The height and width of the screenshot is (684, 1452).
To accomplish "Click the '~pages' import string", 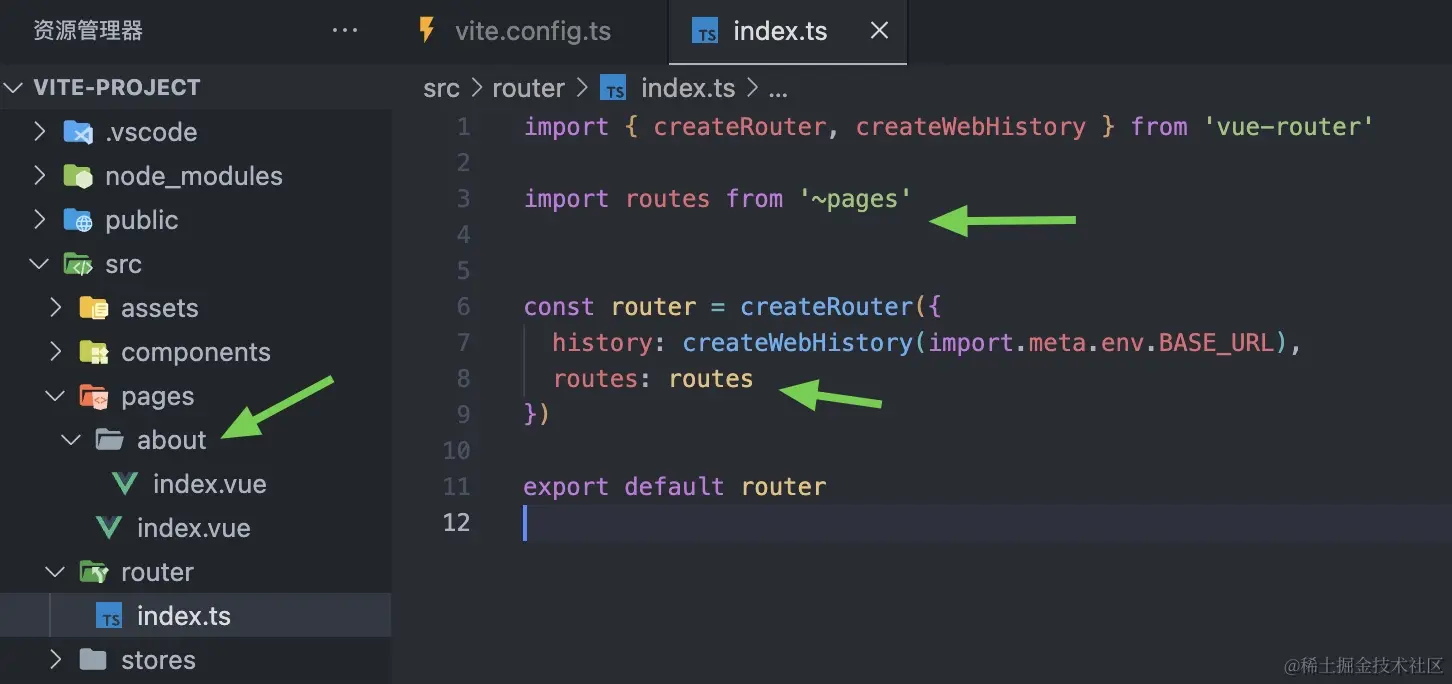I will (x=856, y=199).
